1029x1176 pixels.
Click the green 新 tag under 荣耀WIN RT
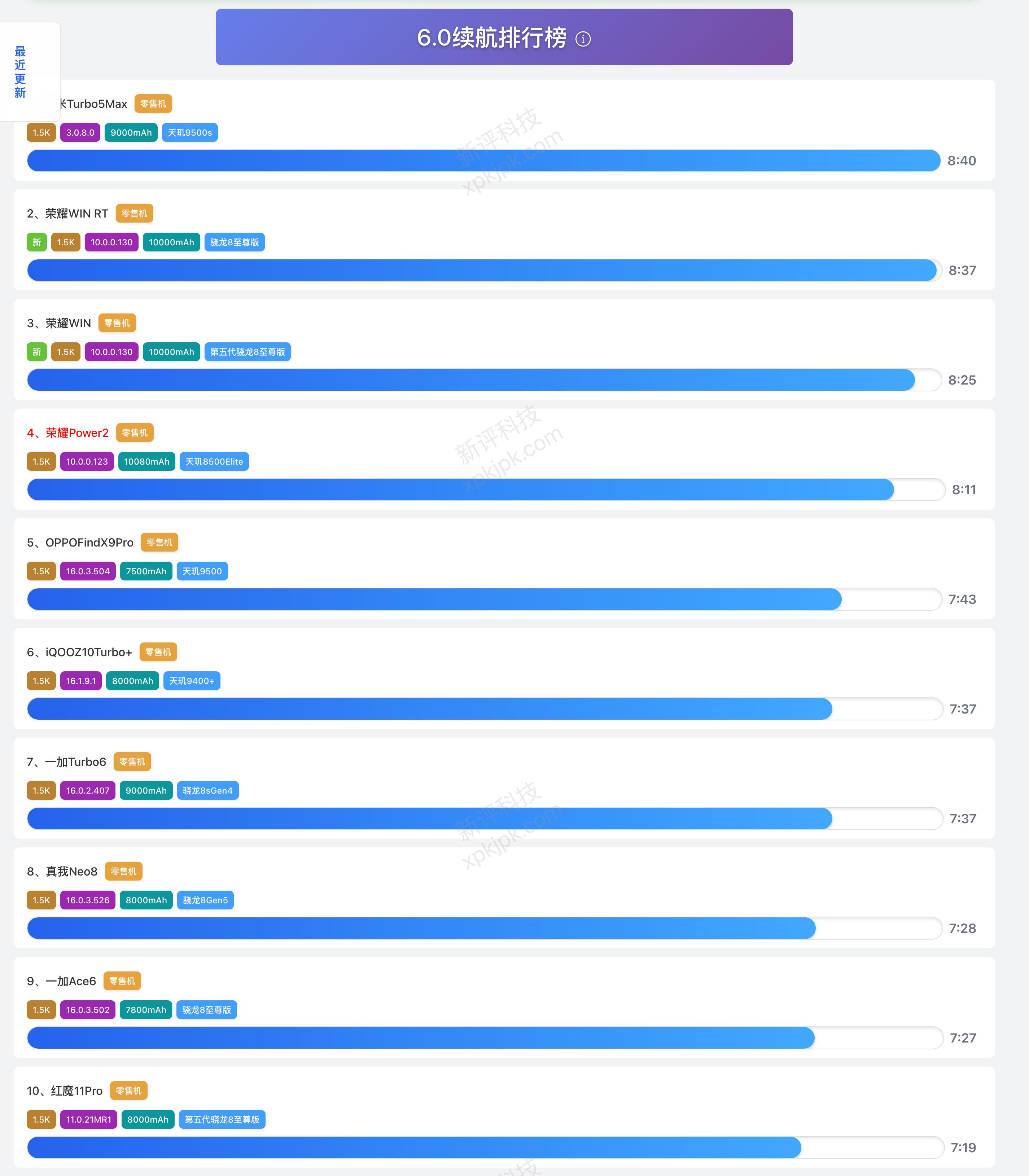tap(37, 242)
